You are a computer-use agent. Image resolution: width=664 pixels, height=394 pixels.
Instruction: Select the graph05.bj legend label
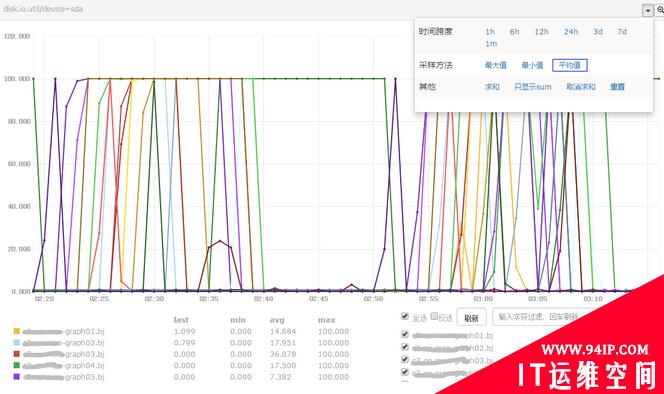(x=64, y=377)
